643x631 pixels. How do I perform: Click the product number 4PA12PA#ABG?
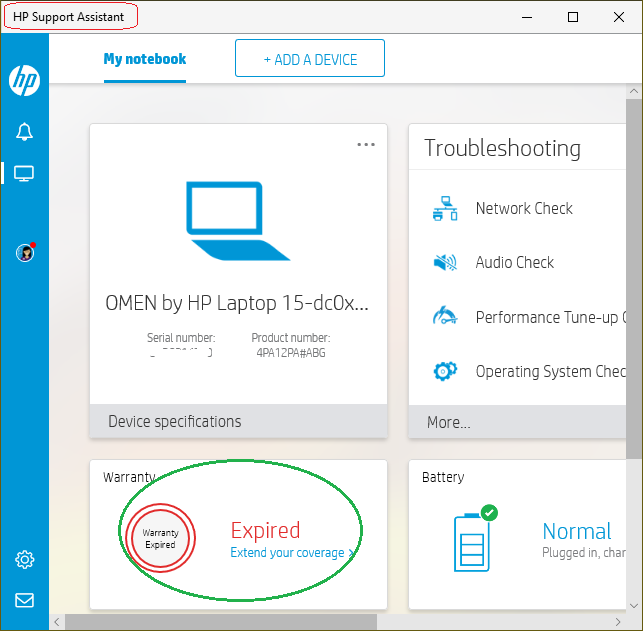(291, 353)
